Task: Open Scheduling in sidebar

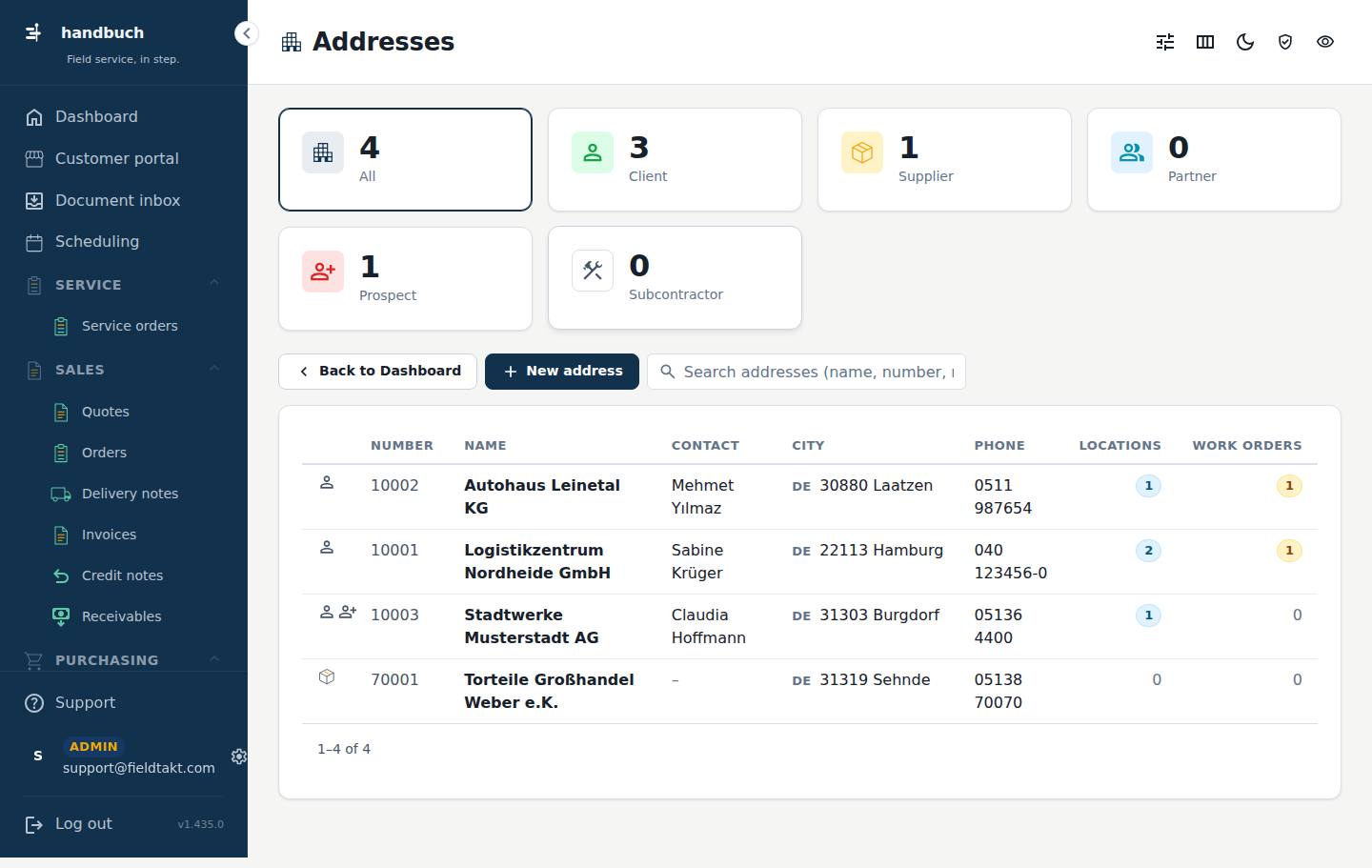Action: click(124, 241)
